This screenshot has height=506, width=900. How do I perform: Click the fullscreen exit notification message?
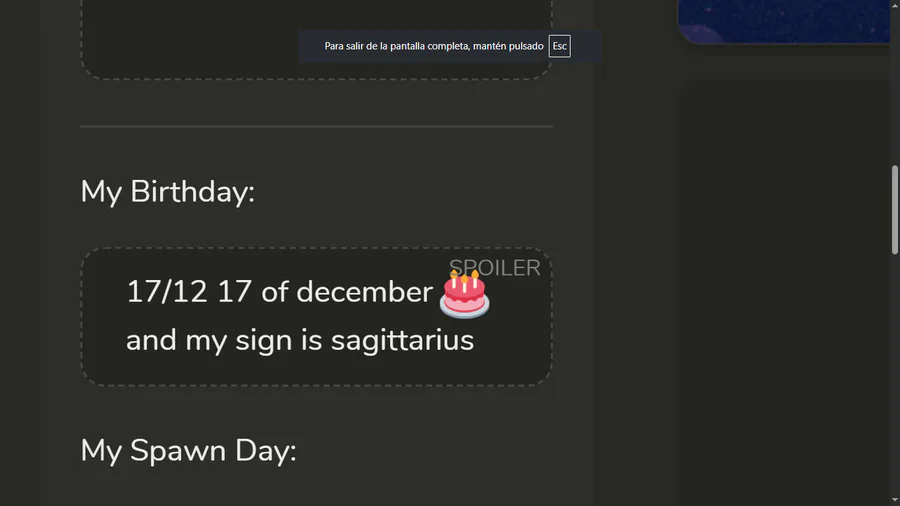433,46
